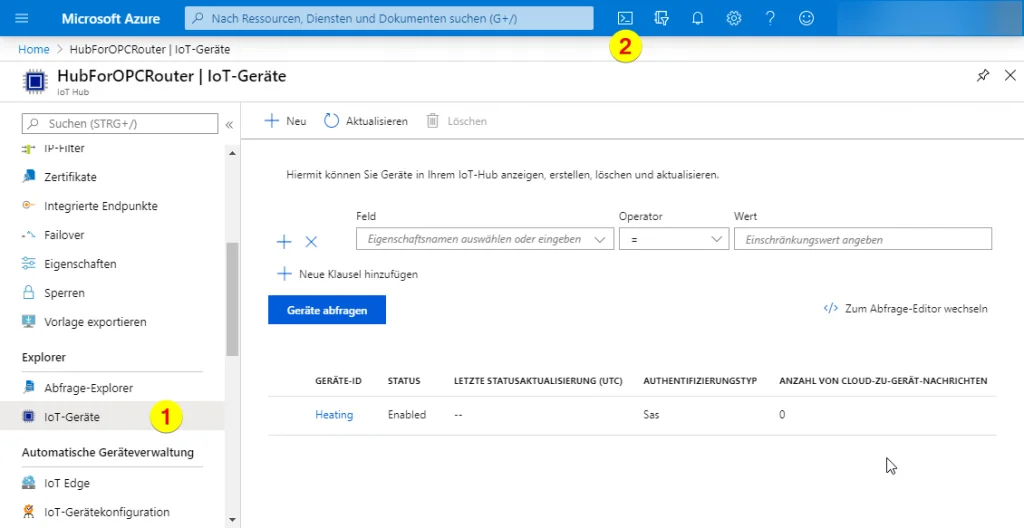Click the sidebar Suchen search field
Screen dimensions: 1024x528
coord(120,124)
